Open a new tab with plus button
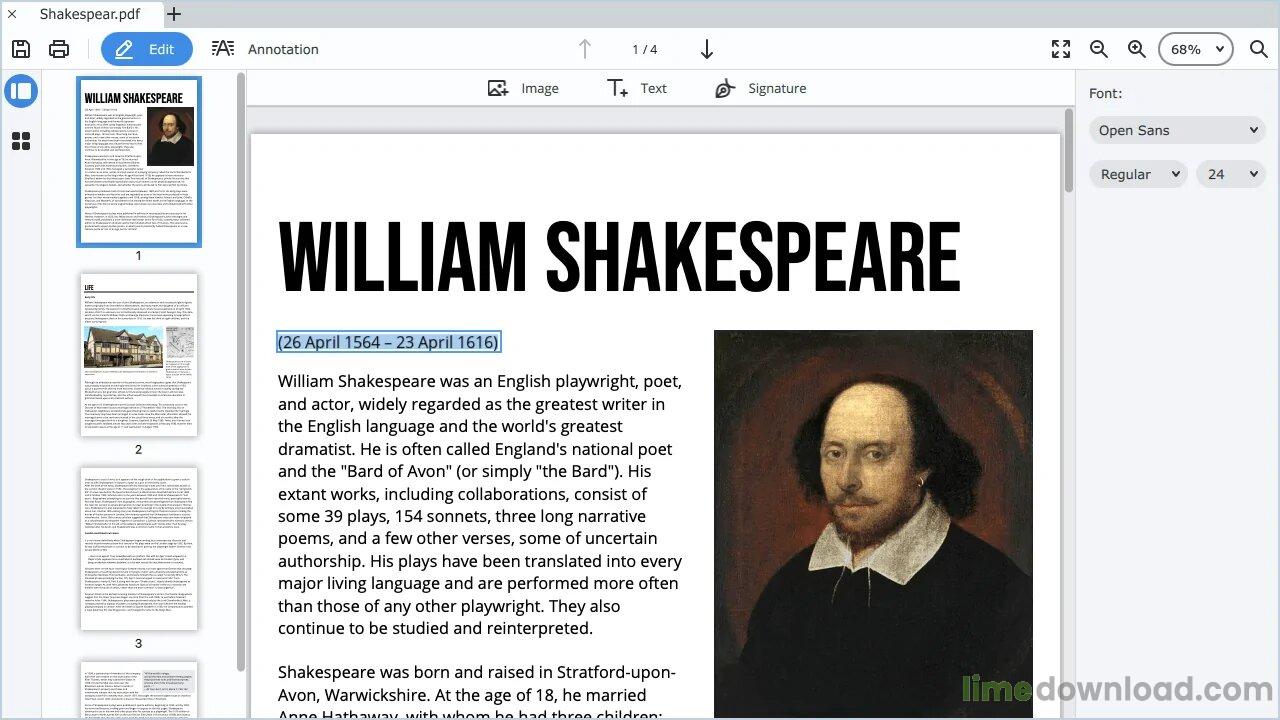Screen dimensions: 1280x720 [x=174, y=14]
